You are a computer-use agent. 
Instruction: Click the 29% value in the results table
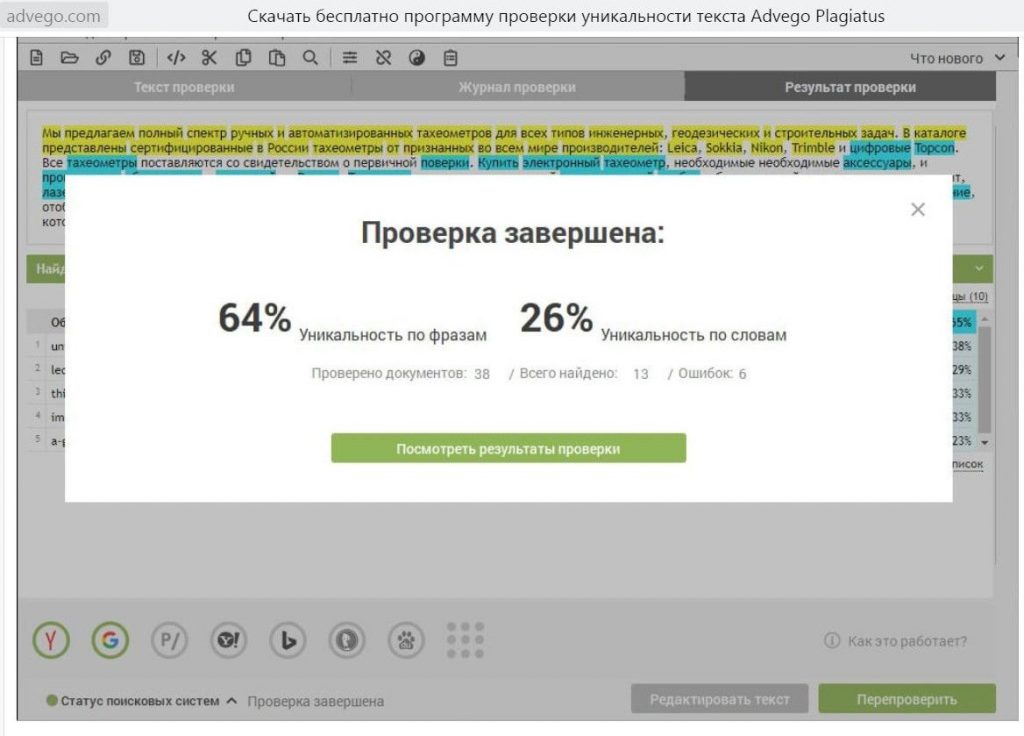[x=961, y=370]
